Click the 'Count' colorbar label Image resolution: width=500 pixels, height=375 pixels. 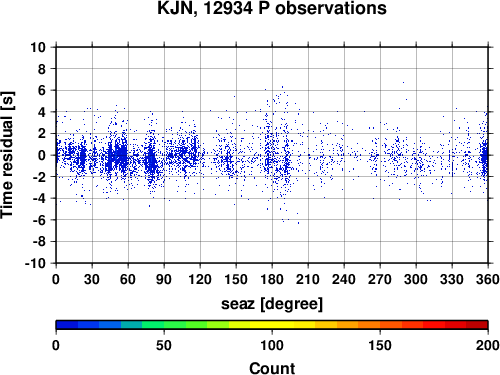pos(272,368)
